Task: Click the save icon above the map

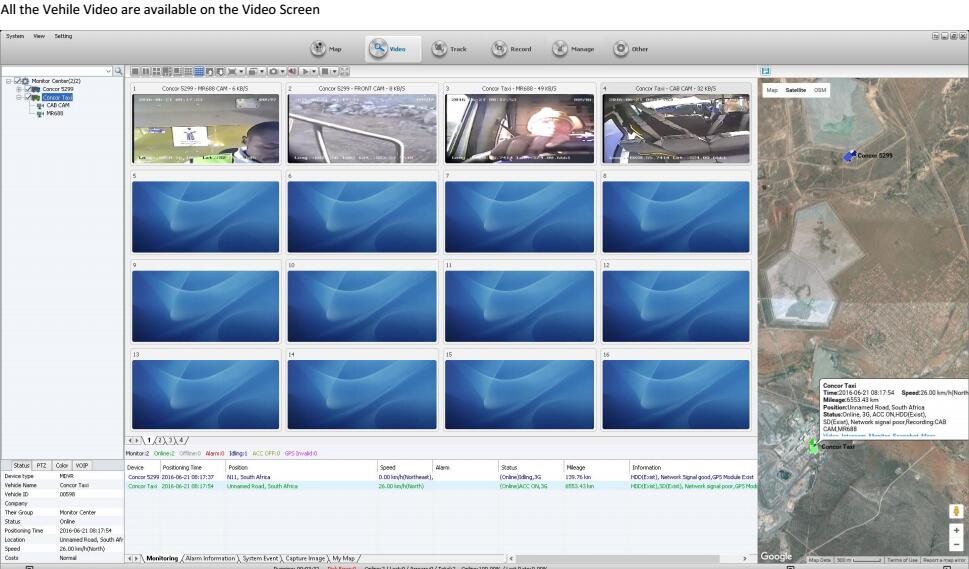Action: (x=766, y=71)
